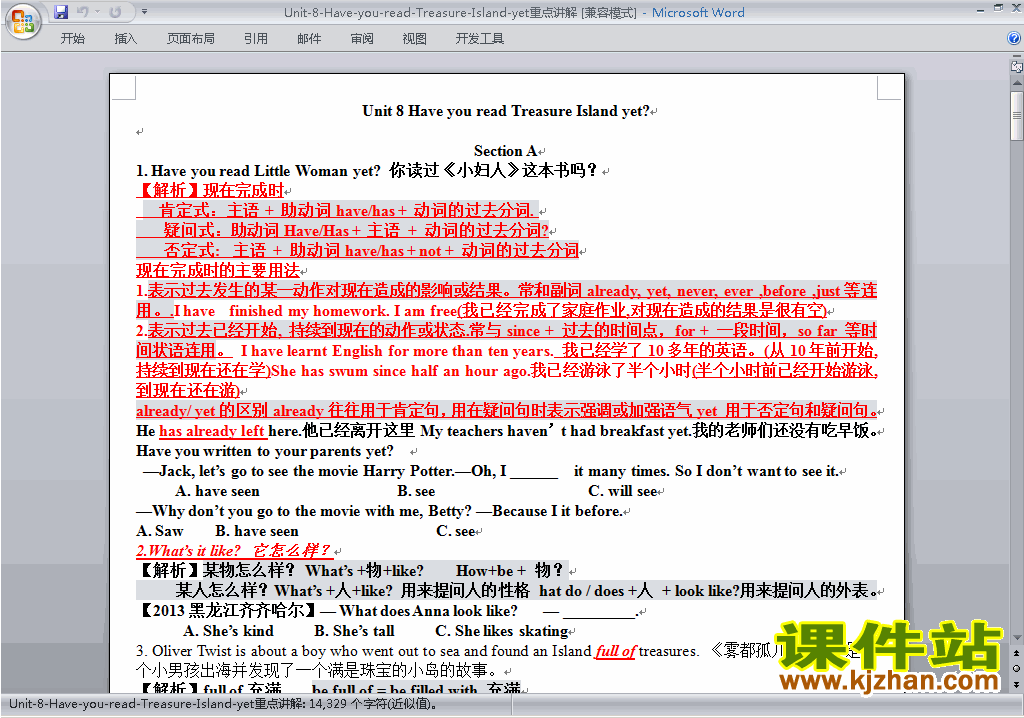This screenshot has height=718, width=1024.
Task: Click option 'B. have seen' under Betty question
Action: point(257,531)
